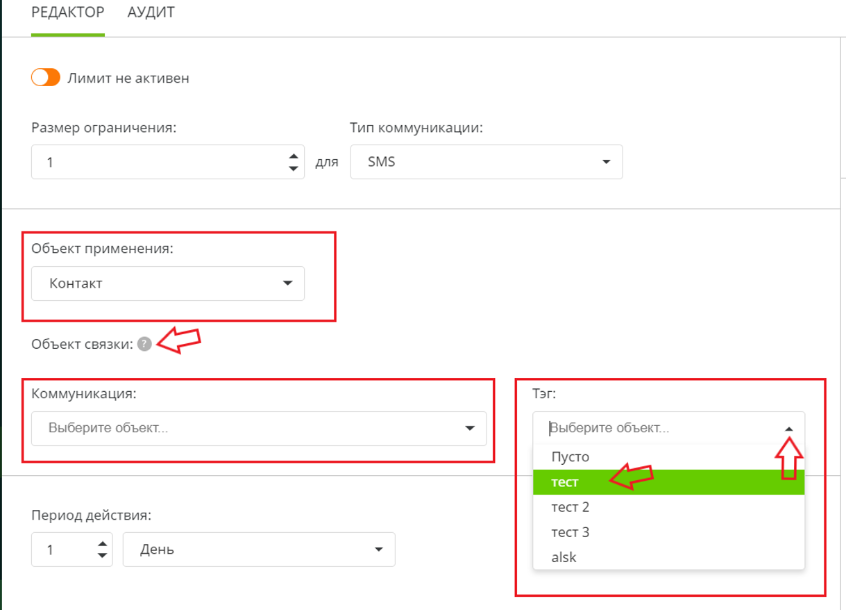
Task: Open the АУДИТ tab
Action: pyautogui.click(x=151, y=13)
